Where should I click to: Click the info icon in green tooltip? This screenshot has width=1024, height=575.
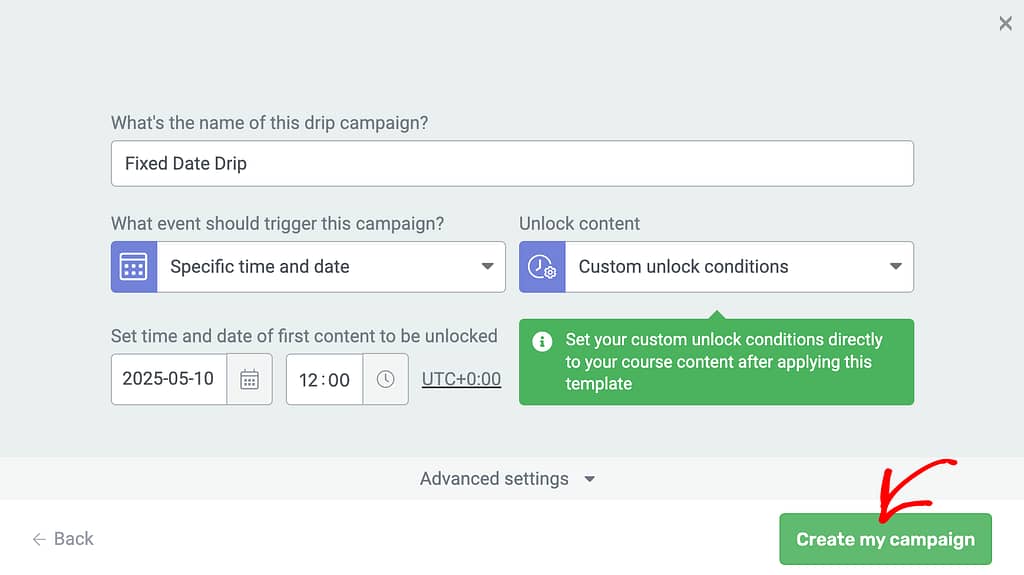coord(542,341)
